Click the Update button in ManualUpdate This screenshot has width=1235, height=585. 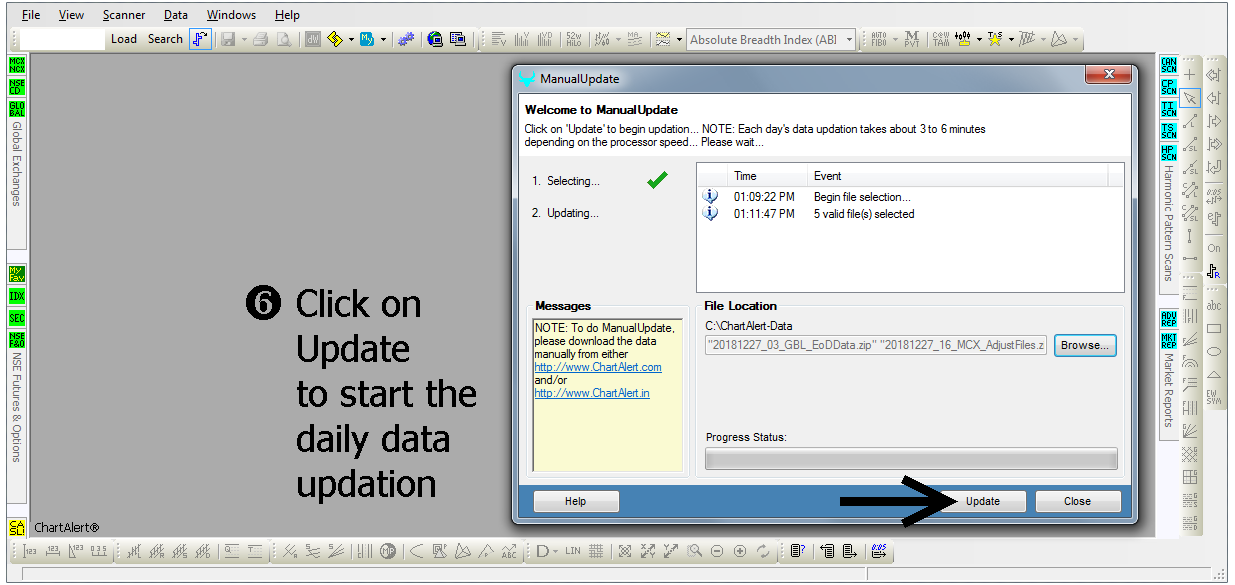coord(982,501)
